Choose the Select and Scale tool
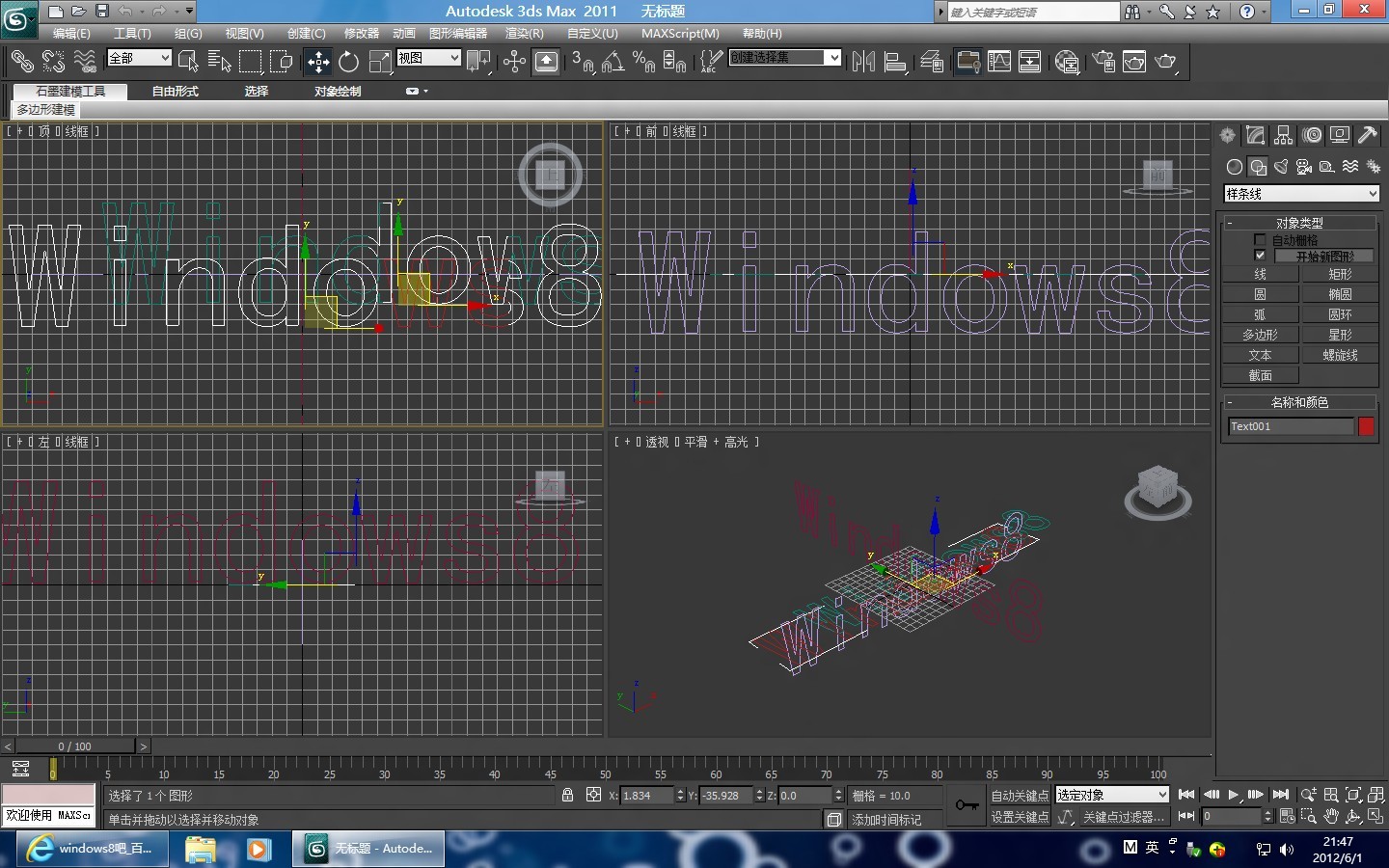1389x868 pixels. coord(380,62)
